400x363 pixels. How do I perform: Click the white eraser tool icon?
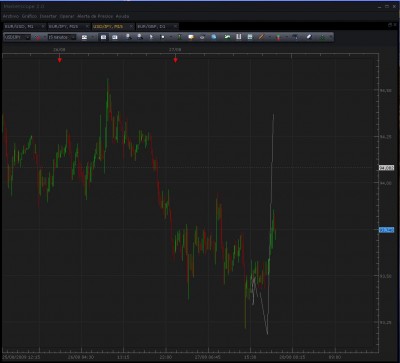point(309,37)
